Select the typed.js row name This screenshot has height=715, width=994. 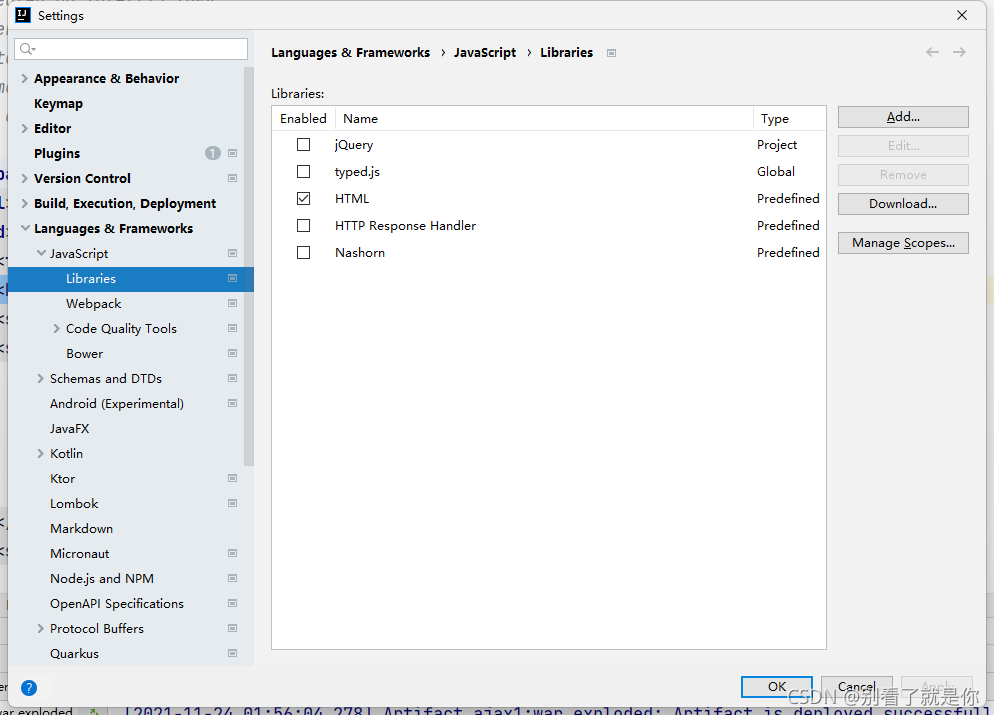[x=357, y=172]
